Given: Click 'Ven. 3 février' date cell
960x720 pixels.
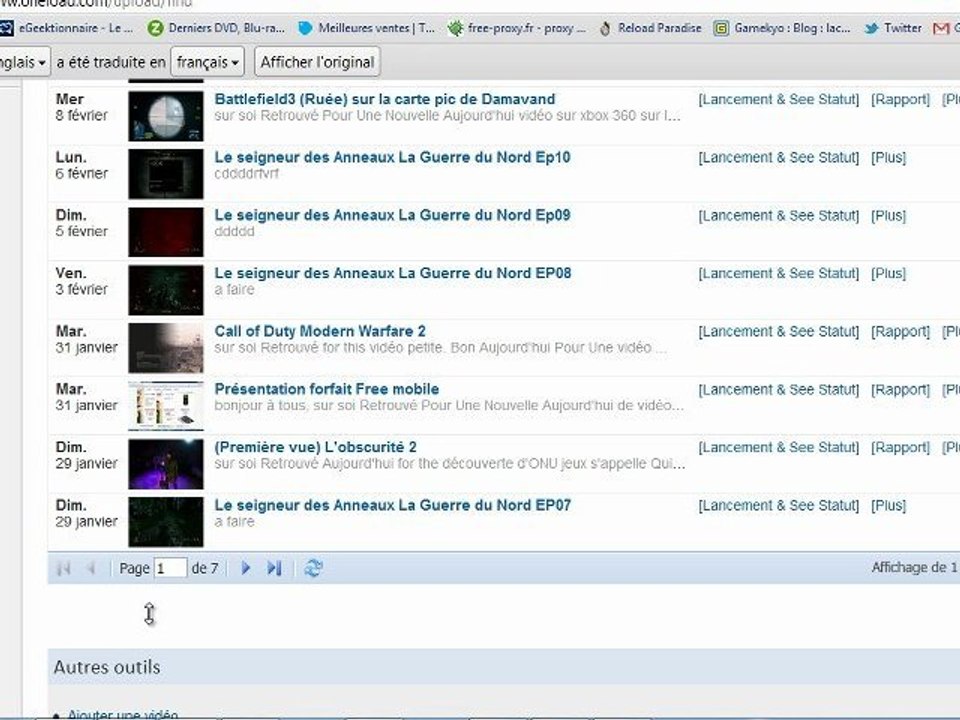Looking at the screenshot, I should pyautogui.click(x=81, y=281).
